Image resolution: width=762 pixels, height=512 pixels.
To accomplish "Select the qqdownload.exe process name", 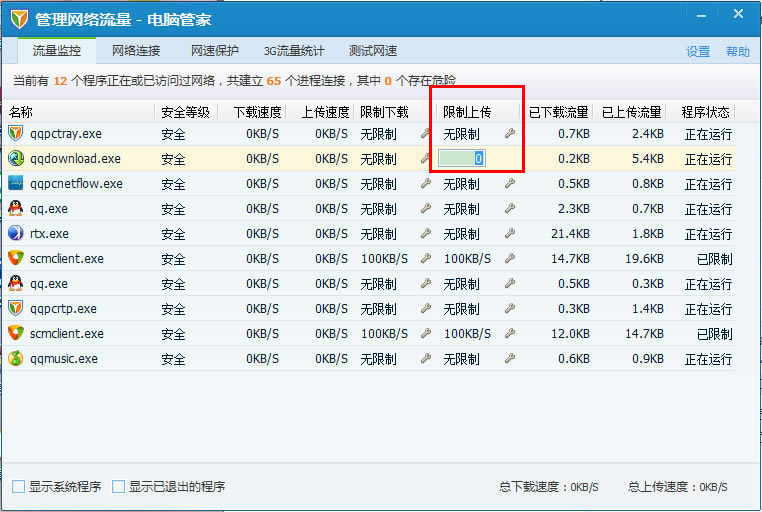I will [x=75, y=158].
